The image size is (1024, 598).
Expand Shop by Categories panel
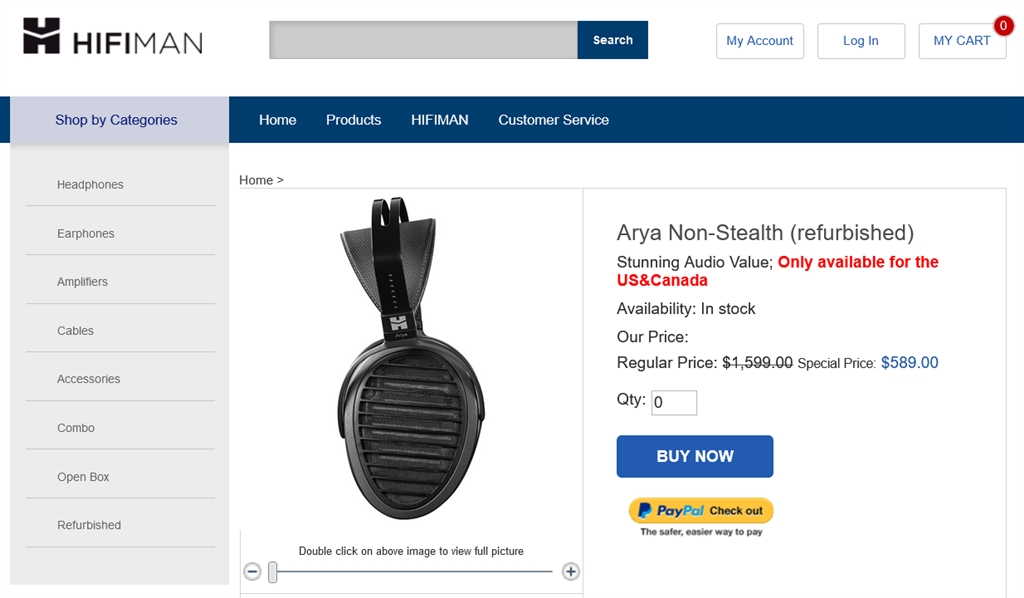click(x=116, y=120)
